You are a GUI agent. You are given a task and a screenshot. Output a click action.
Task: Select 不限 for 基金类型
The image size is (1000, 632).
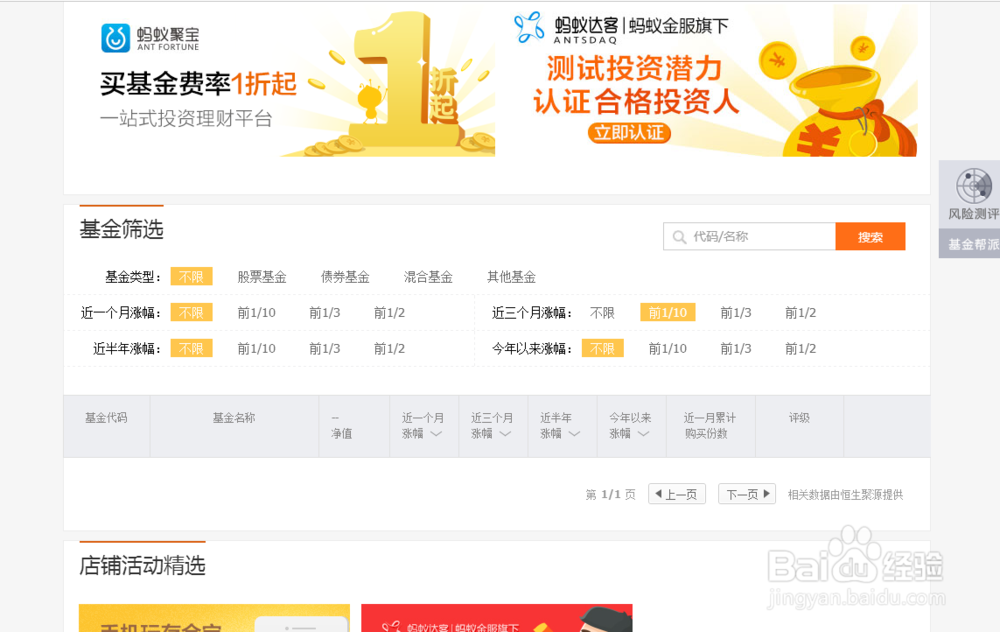(x=191, y=277)
